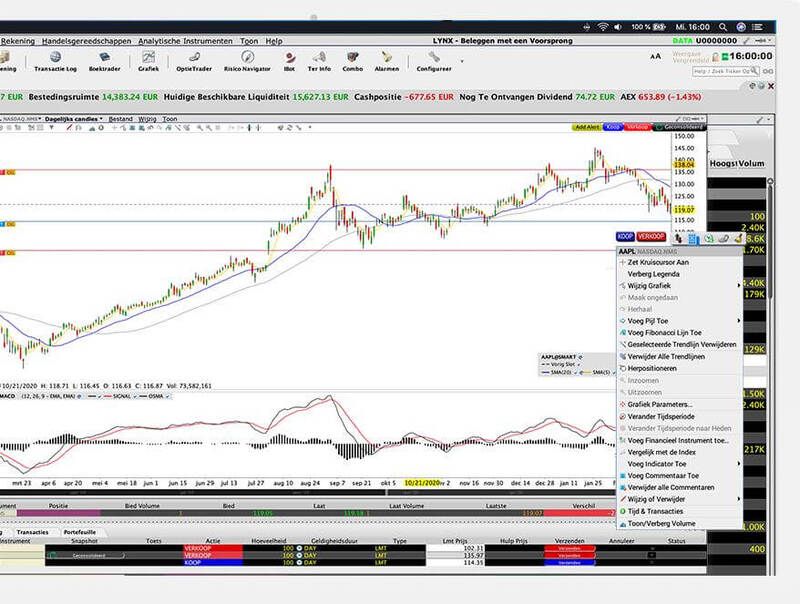Click the 102.31 limit price cell
Viewport: 800px width, 604px height.
pyautogui.click(x=455, y=548)
